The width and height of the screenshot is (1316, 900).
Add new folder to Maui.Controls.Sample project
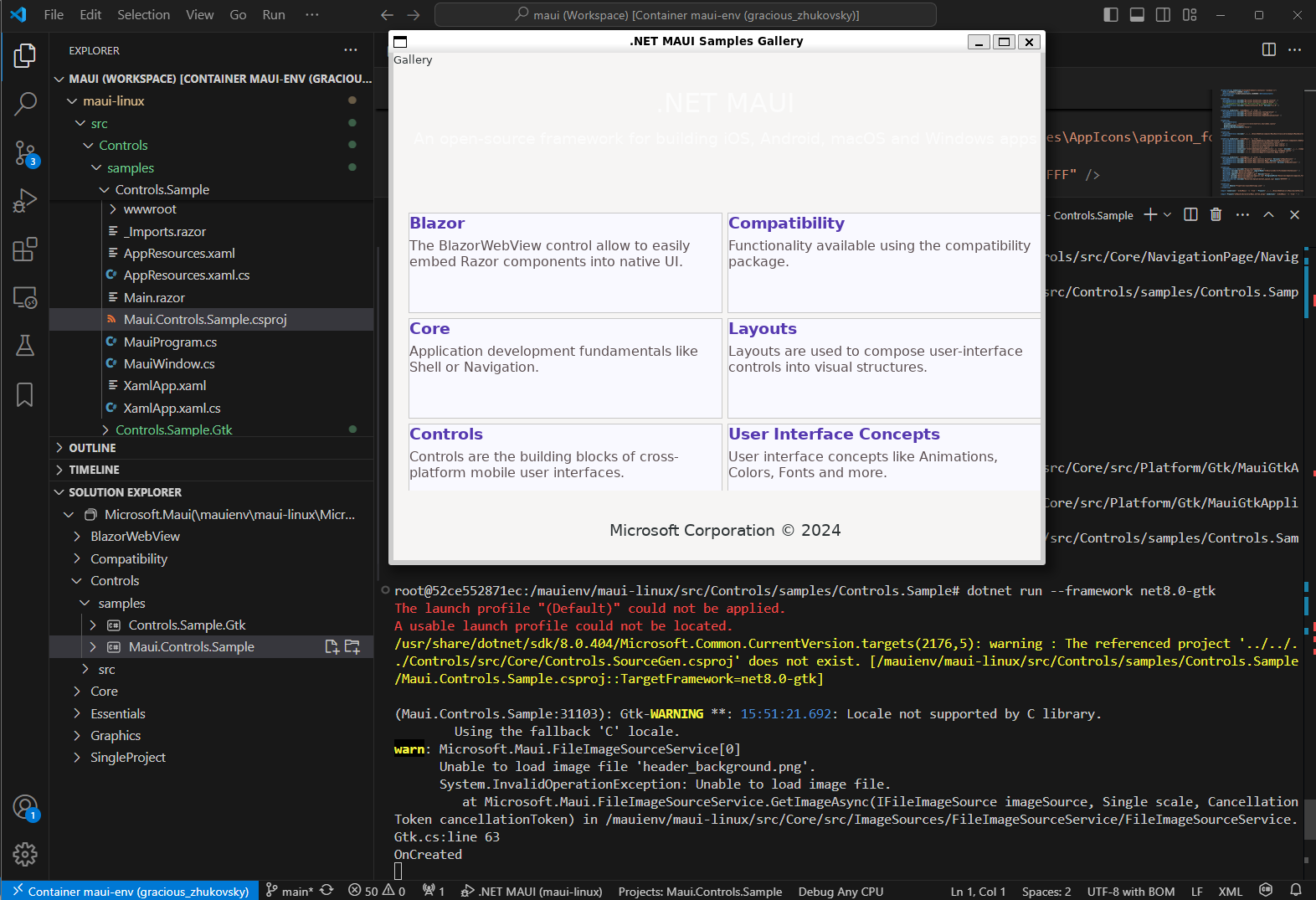(352, 647)
